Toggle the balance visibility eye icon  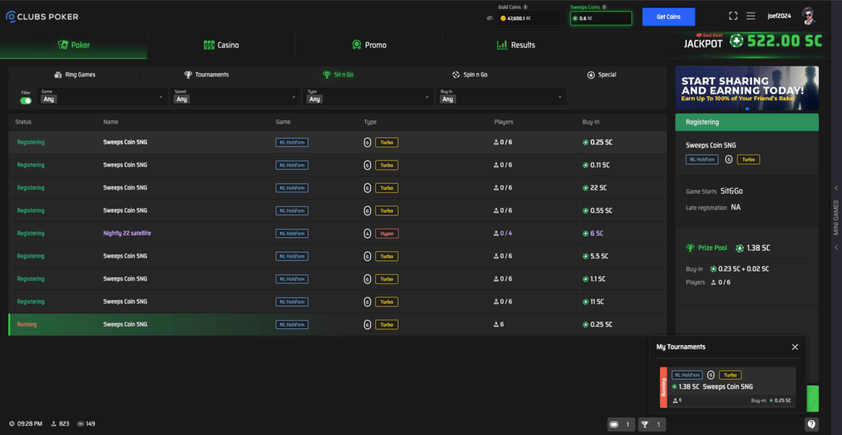tap(490, 18)
